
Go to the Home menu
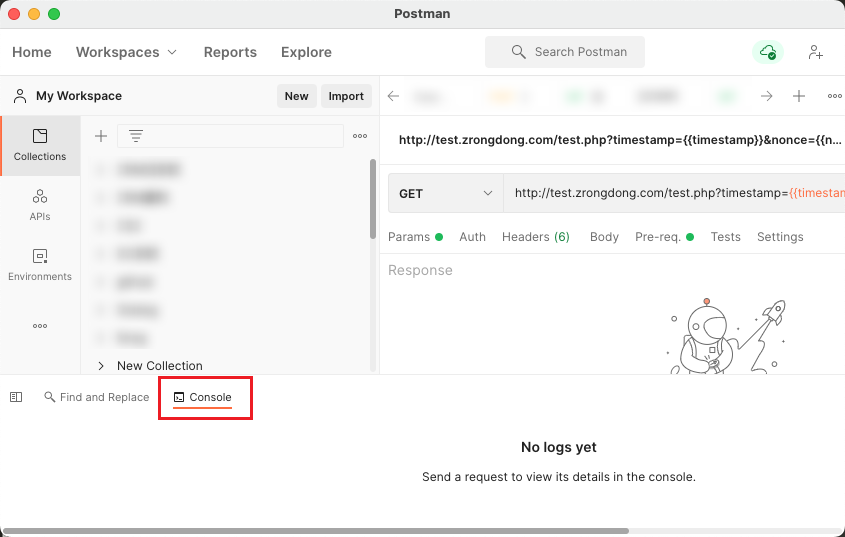(x=32, y=52)
